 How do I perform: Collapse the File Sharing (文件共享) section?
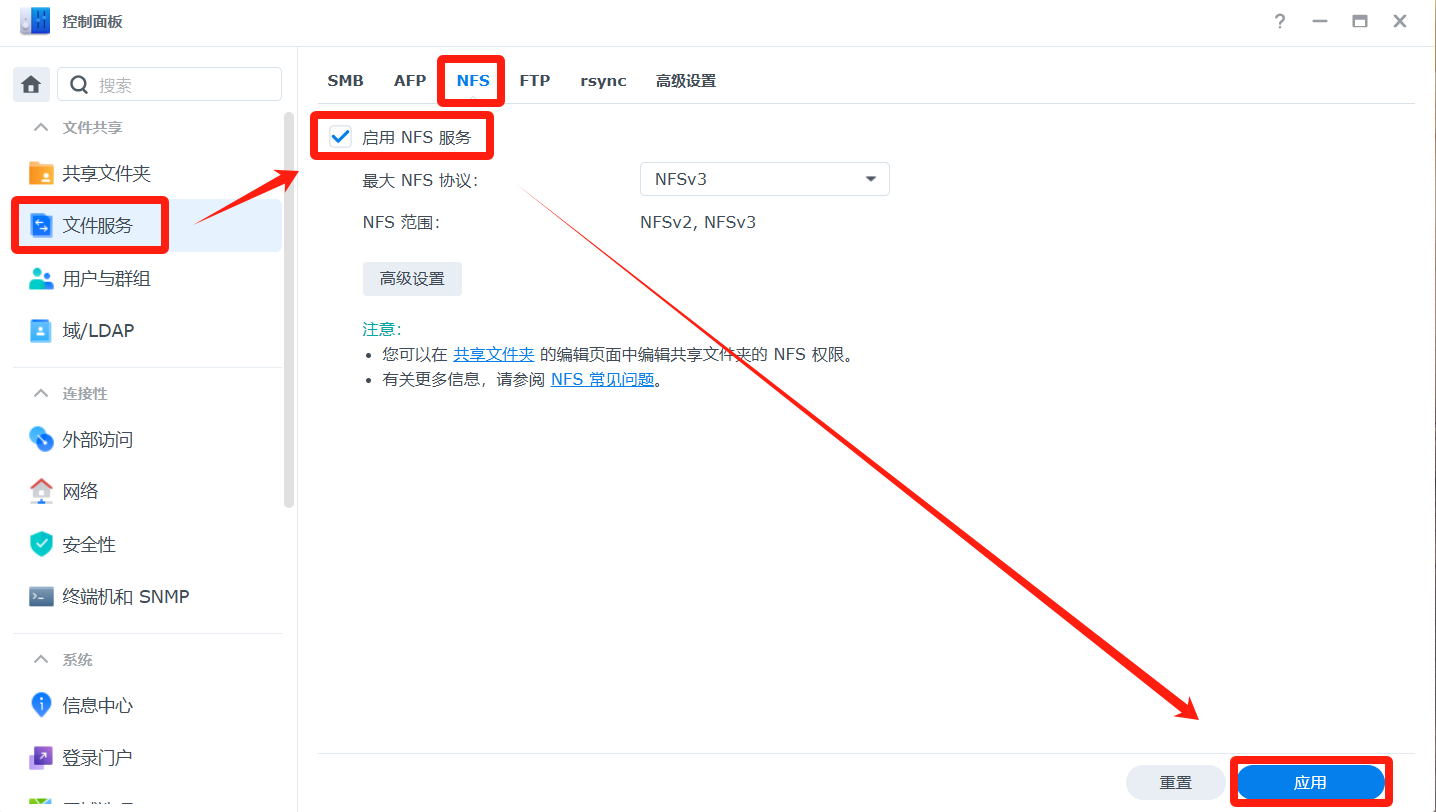(x=41, y=128)
